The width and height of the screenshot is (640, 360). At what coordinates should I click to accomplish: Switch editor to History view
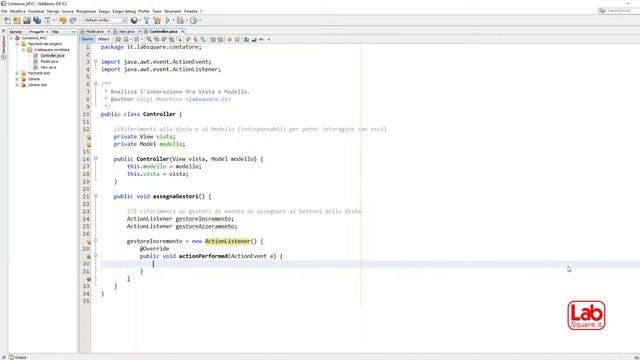tap(104, 39)
